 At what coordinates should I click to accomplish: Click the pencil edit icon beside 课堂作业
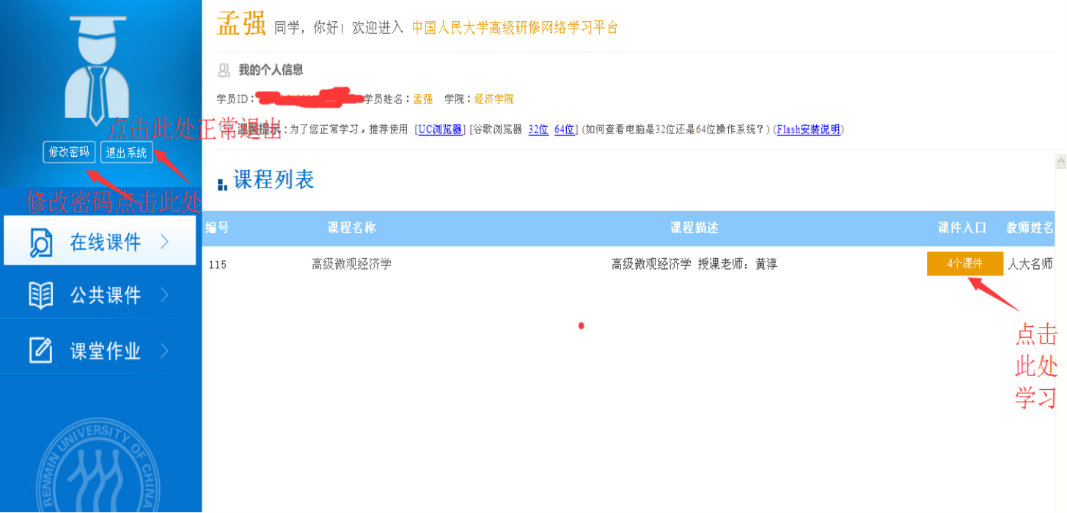(41, 351)
